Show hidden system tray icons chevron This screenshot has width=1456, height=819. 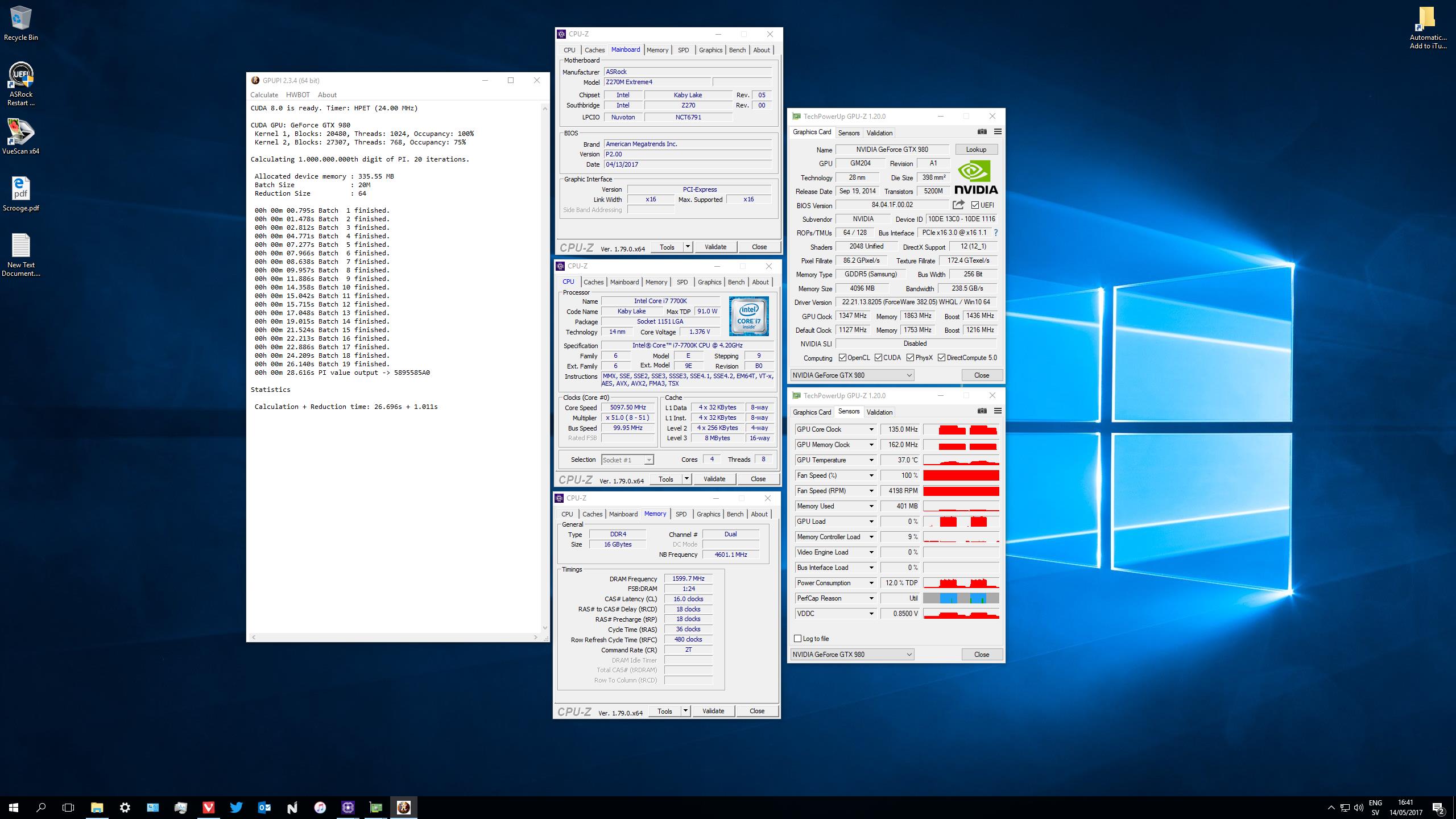pos(1331,807)
